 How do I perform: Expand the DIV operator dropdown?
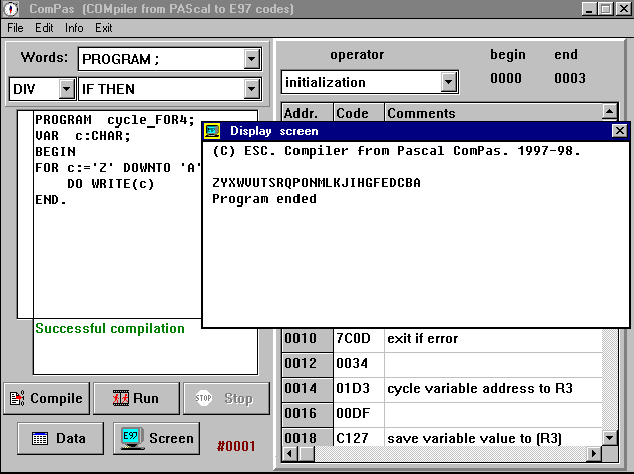pos(66,89)
